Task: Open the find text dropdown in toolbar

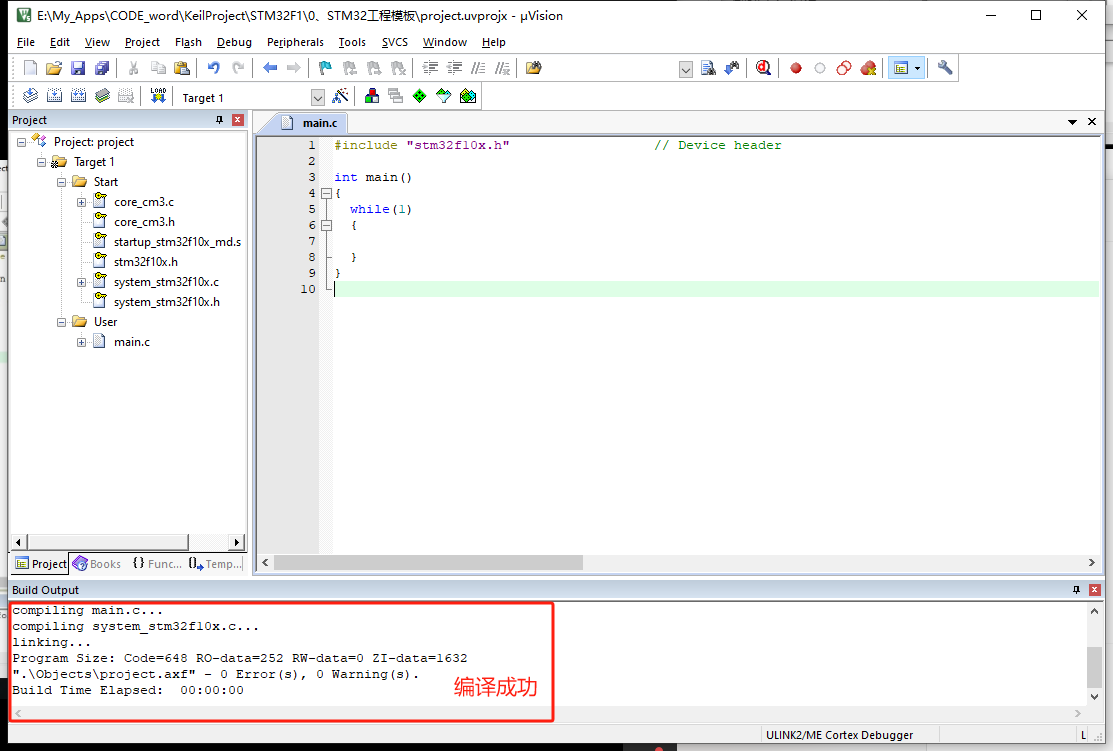Action: click(x=686, y=70)
